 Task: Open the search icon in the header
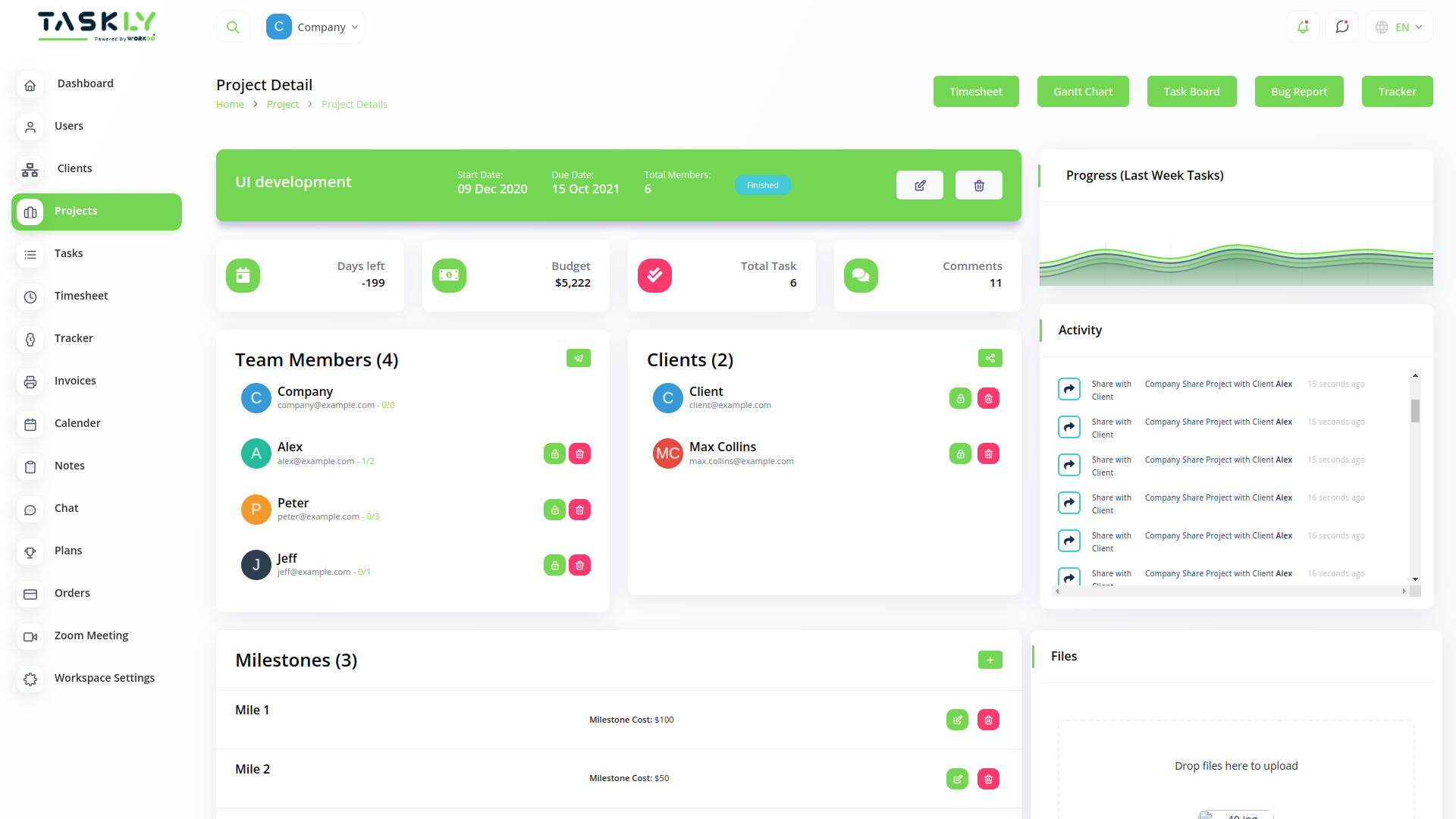233,26
